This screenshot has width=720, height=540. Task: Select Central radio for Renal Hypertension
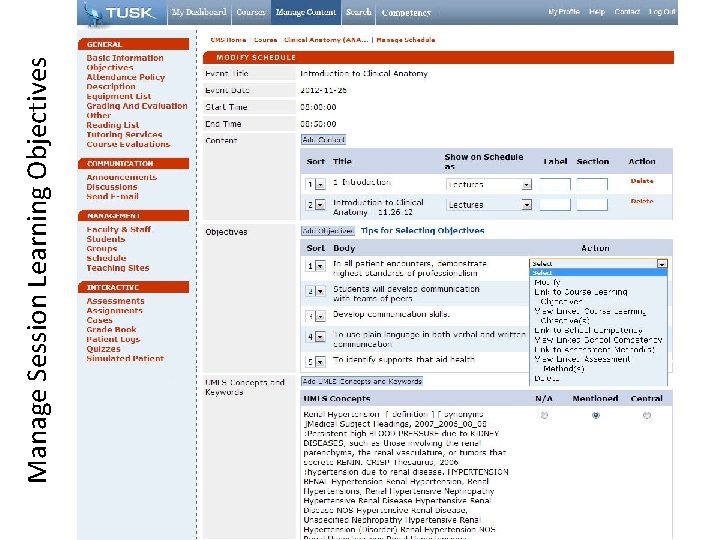click(x=647, y=415)
